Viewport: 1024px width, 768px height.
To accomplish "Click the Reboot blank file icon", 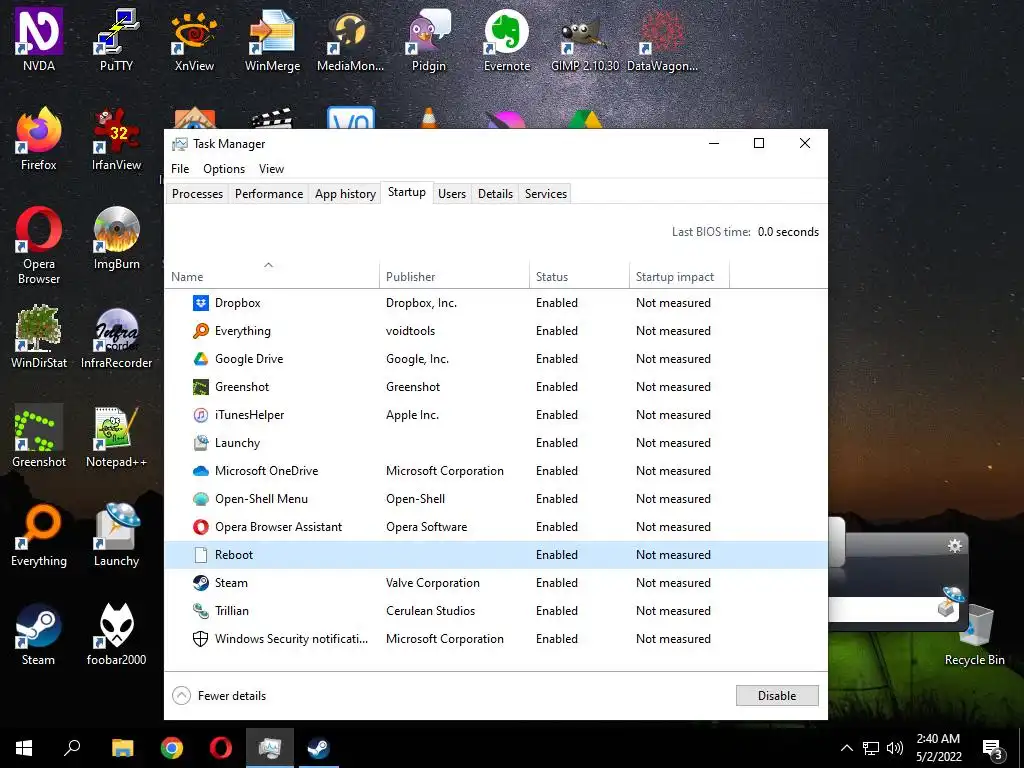I will coord(200,555).
